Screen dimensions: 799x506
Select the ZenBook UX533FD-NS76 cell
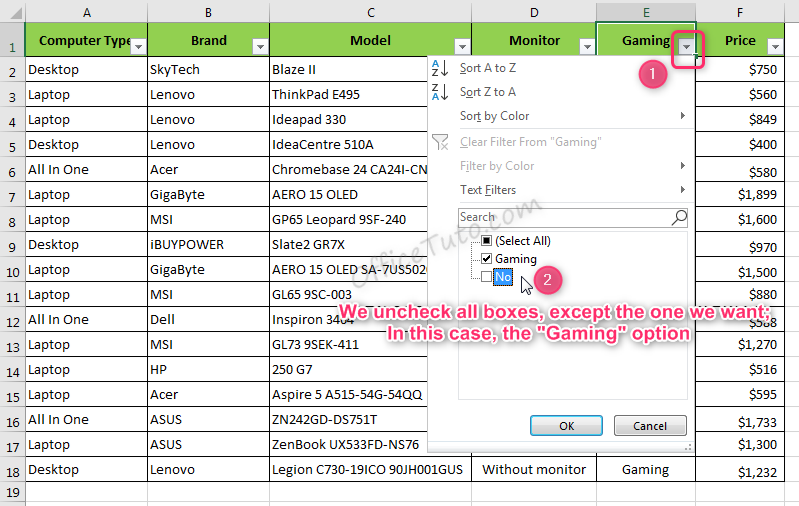click(x=349, y=444)
